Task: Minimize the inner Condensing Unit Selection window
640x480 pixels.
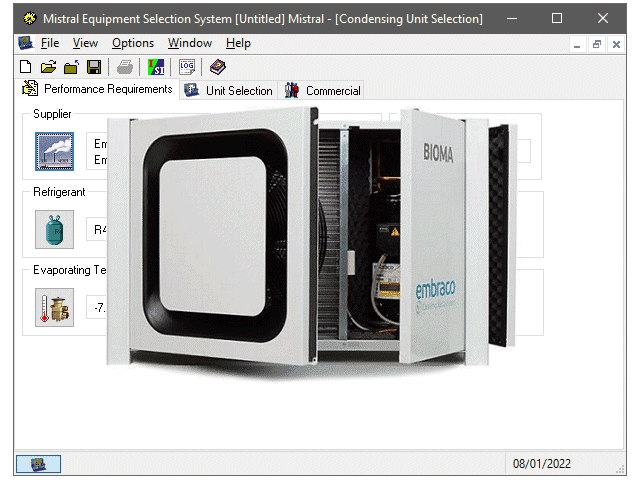Action: tap(577, 44)
